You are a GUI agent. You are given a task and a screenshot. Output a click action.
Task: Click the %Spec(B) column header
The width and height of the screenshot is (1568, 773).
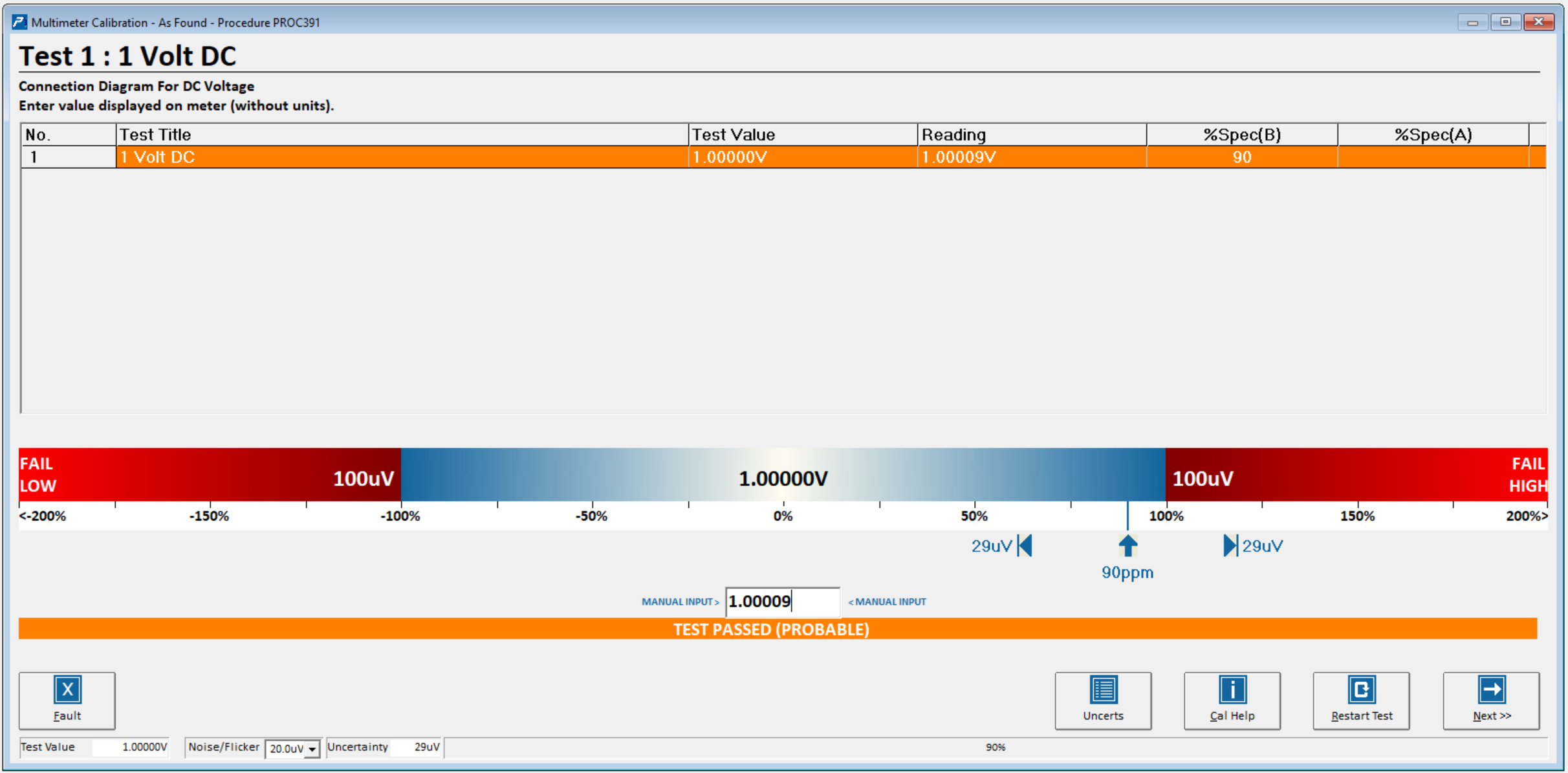1241,135
